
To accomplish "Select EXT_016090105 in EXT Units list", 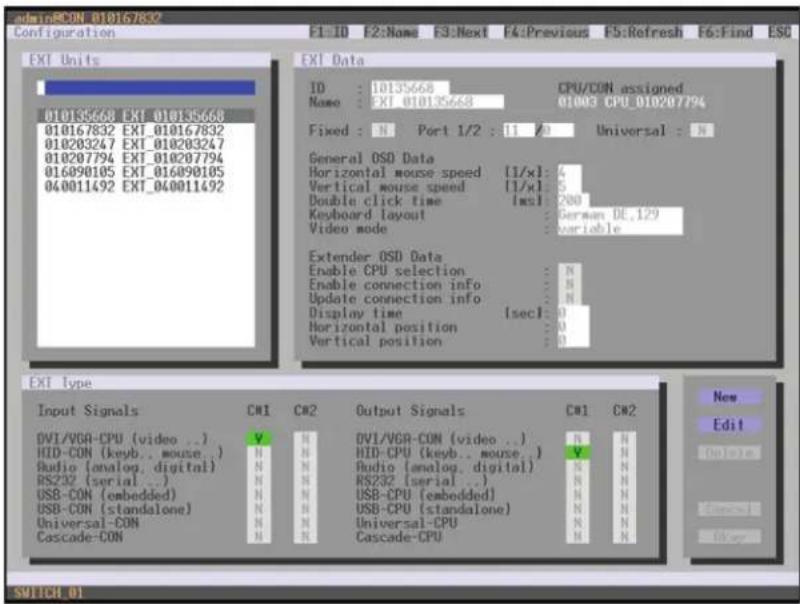I will [146, 172].
